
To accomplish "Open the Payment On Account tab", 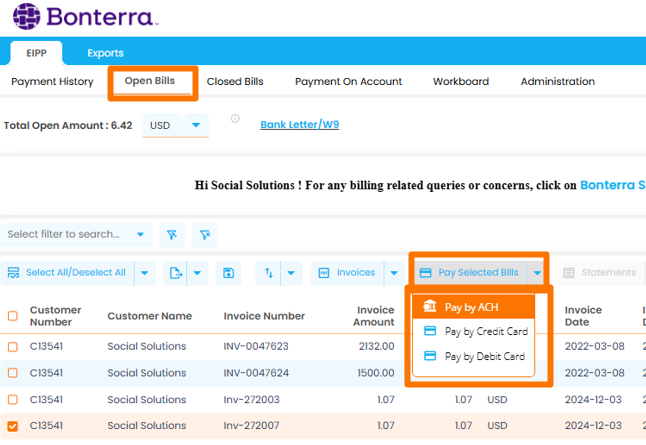I will [349, 82].
